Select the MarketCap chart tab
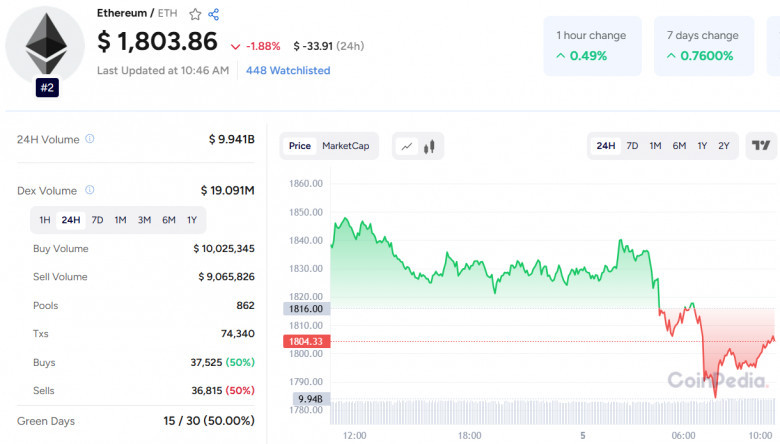Screen dimensions: 780x444 (346, 146)
